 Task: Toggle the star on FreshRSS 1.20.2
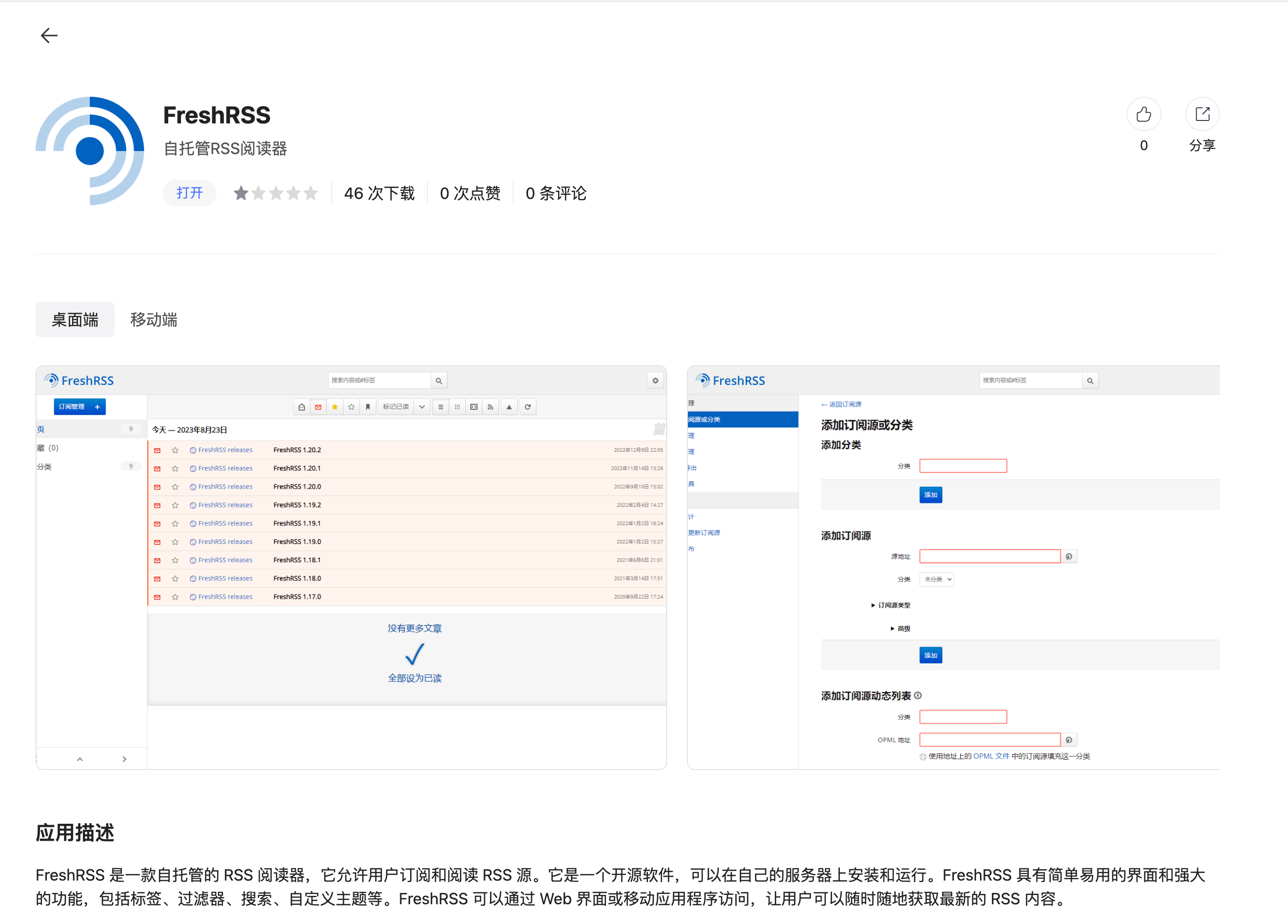(175, 450)
